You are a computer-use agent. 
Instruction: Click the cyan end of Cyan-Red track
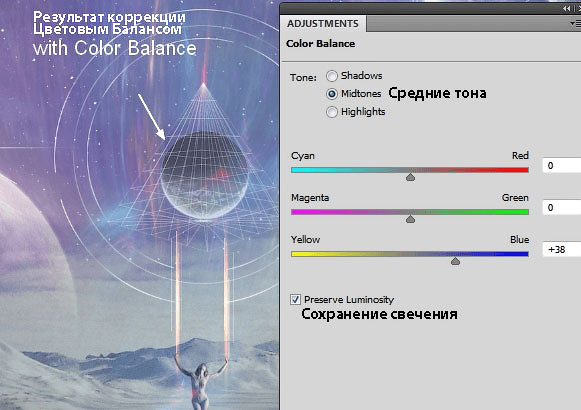(298, 170)
